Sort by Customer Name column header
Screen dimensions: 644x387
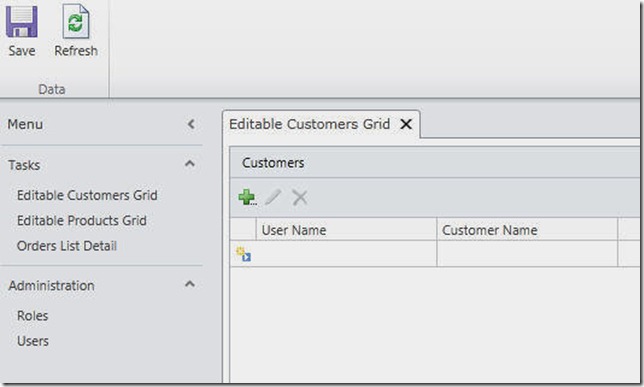point(527,230)
